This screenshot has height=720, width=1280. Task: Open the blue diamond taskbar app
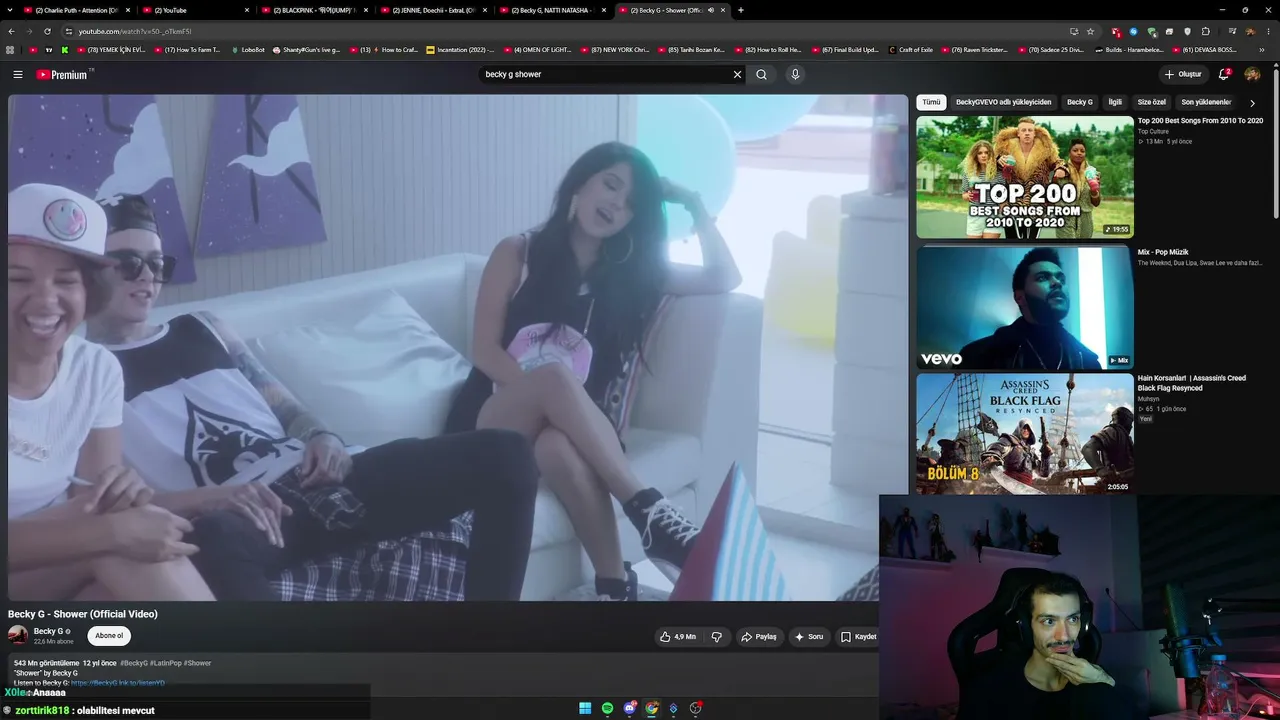674,709
